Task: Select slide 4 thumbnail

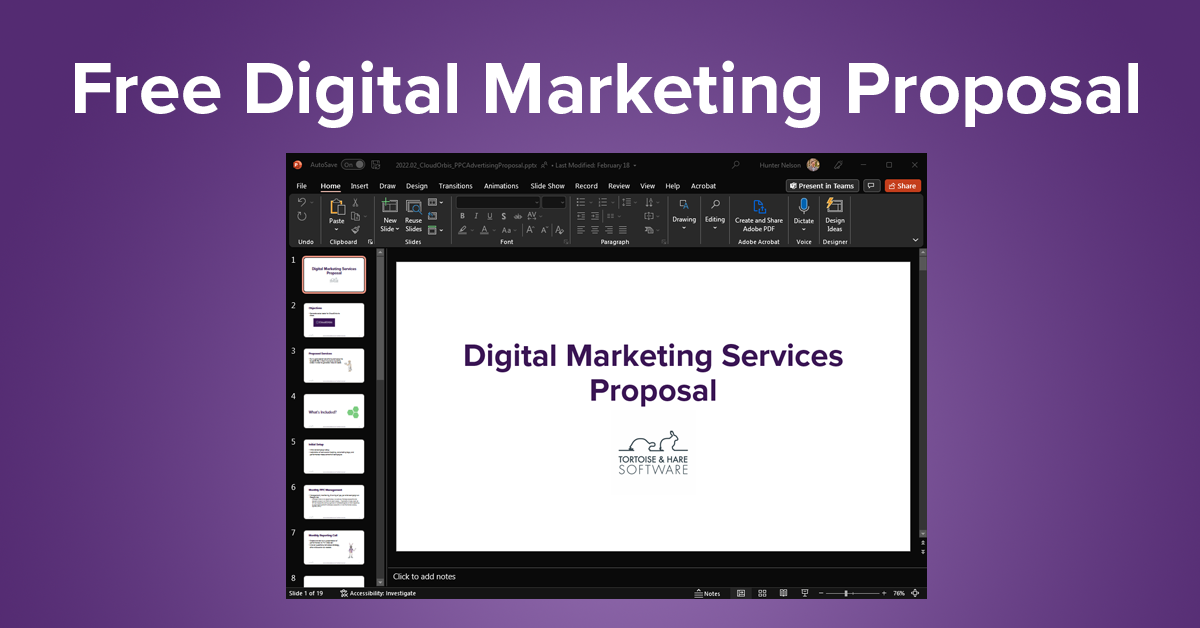Action: (333, 410)
